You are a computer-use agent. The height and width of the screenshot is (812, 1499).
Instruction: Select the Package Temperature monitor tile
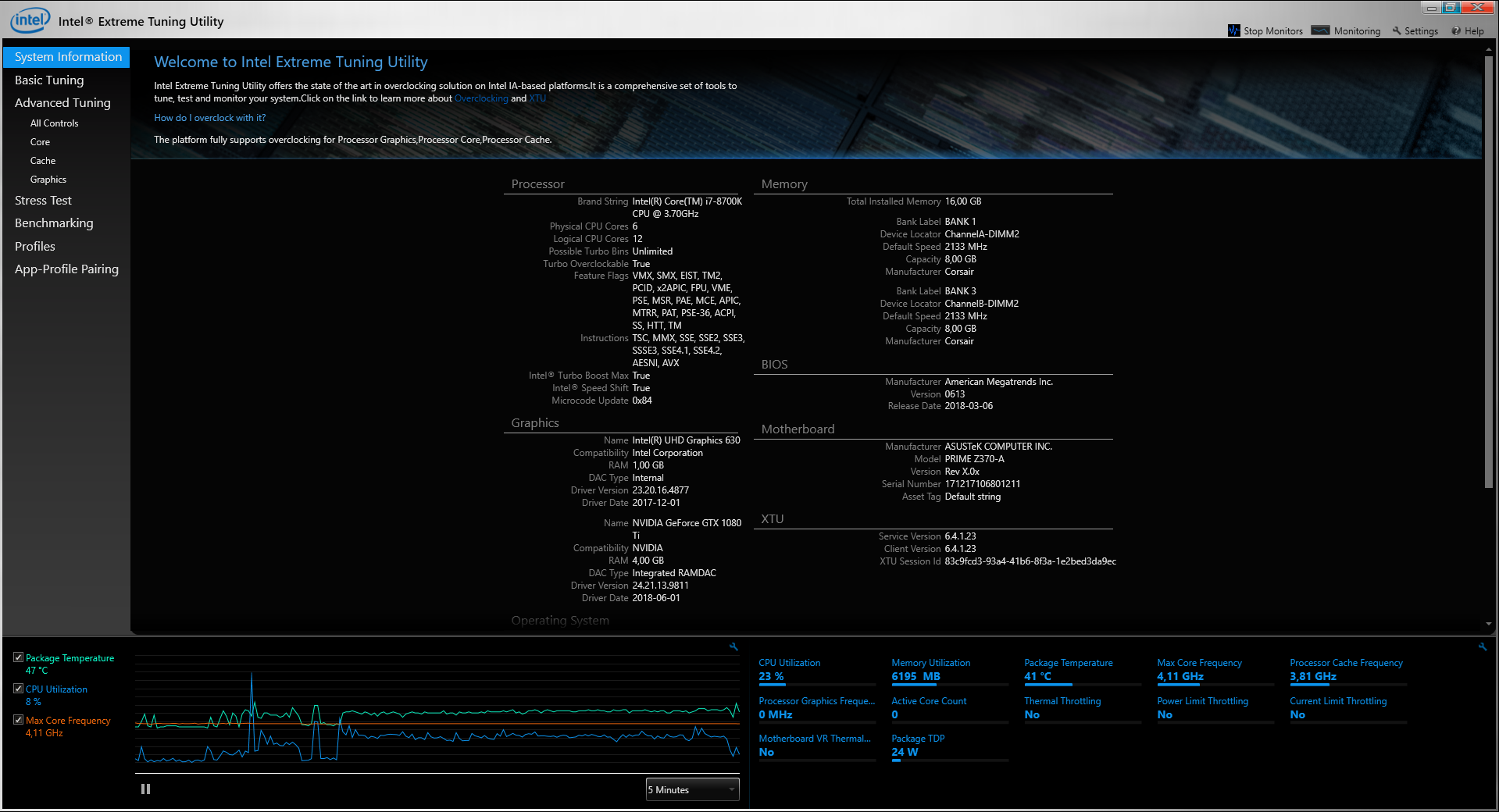click(x=1083, y=671)
